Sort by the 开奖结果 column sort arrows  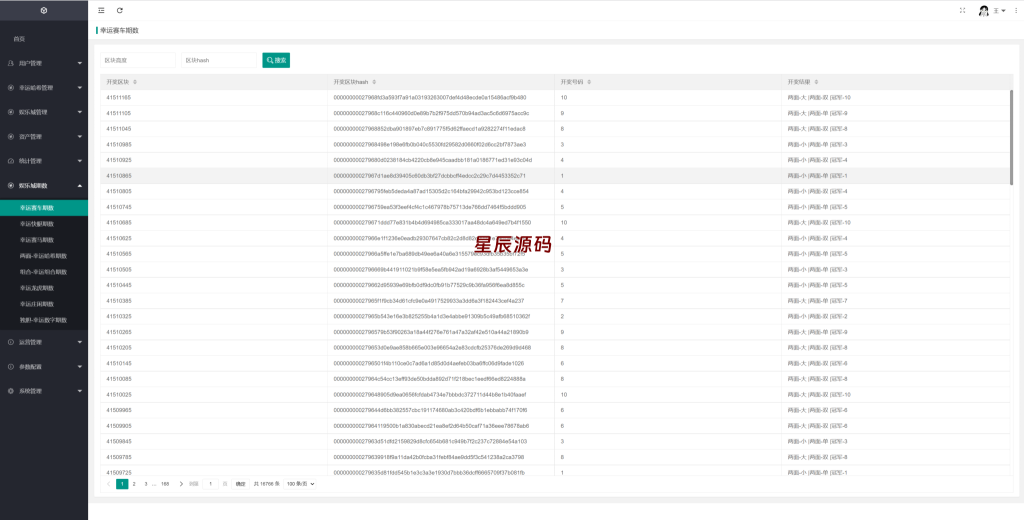click(816, 82)
